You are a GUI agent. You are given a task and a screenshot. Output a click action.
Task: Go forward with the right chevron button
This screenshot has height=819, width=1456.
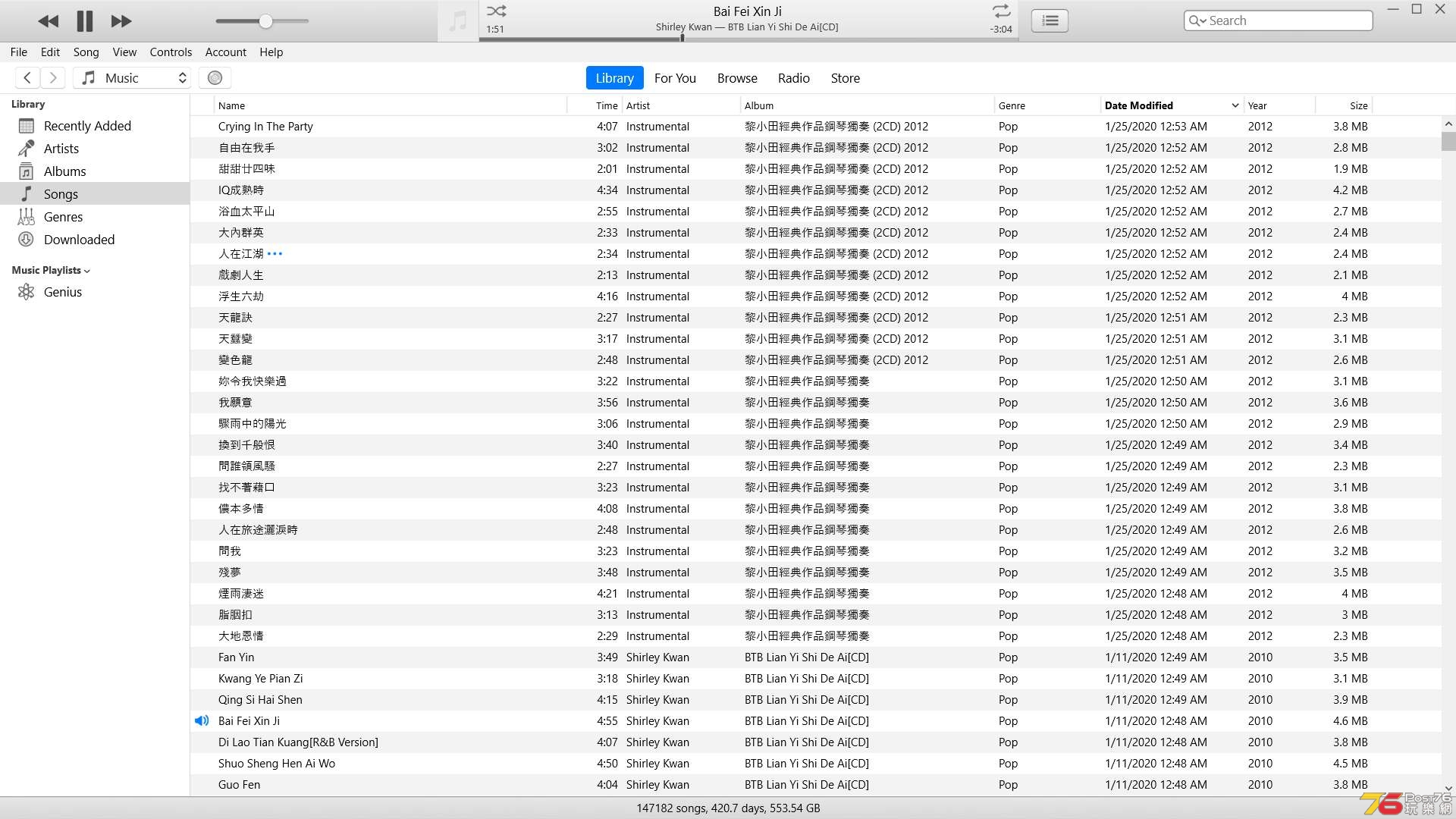coord(52,77)
